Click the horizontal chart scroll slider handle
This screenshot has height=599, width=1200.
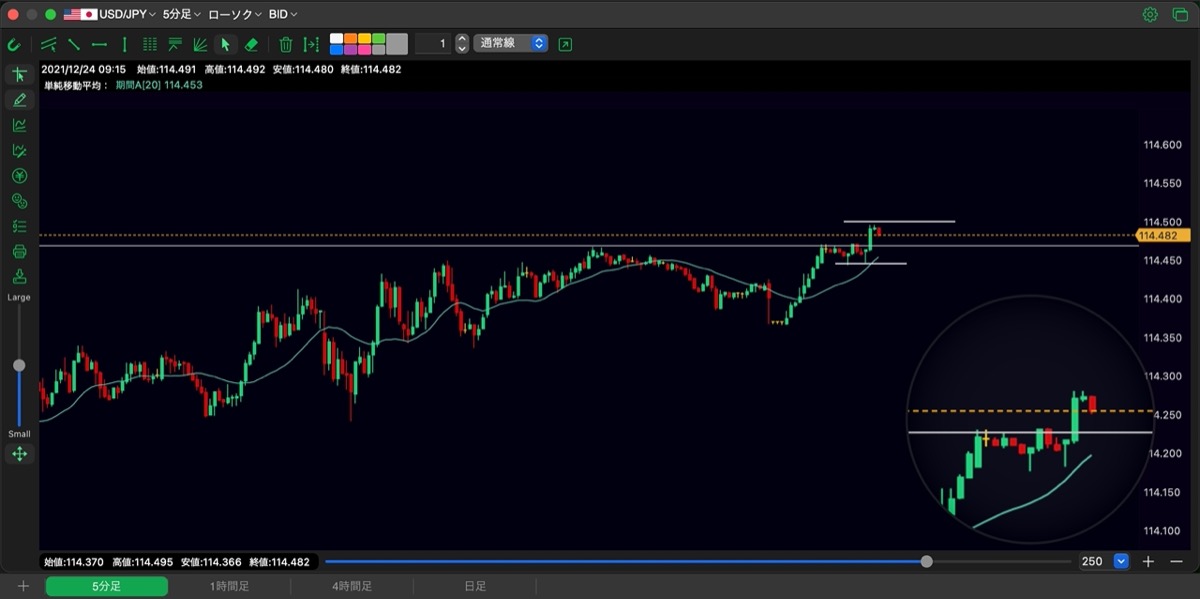(x=927, y=561)
